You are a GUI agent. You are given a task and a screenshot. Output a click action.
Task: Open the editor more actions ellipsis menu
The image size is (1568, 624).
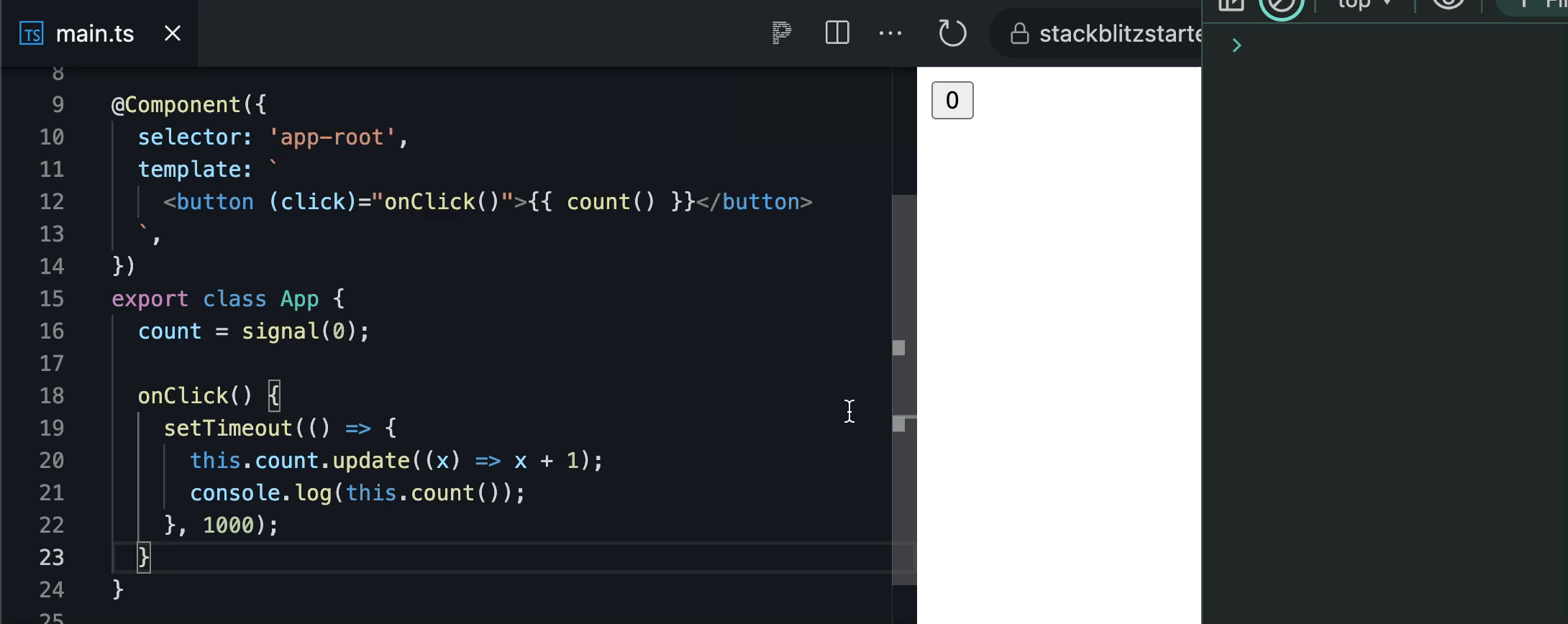(890, 33)
